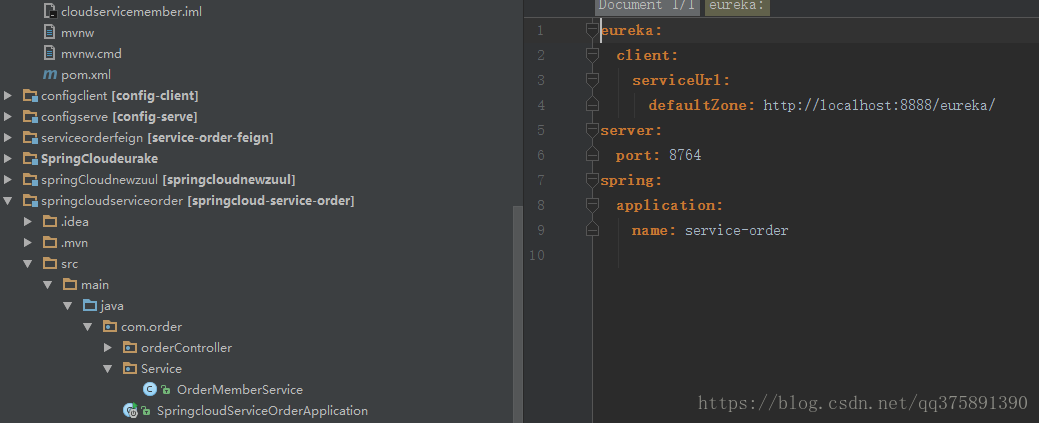Click the java source root folder icon
1039x423 pixels.
[89, 306]
